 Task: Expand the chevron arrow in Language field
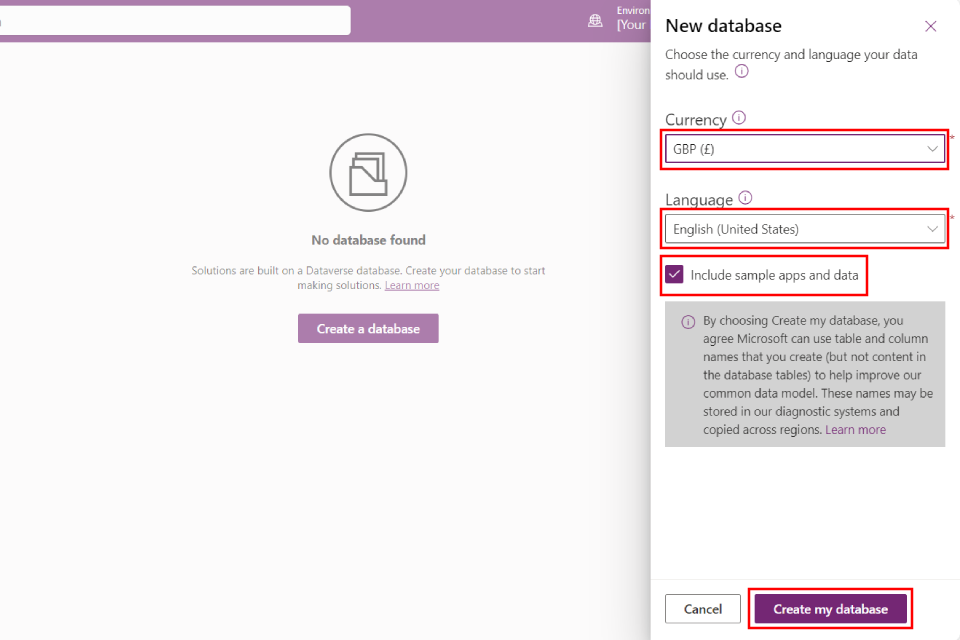point(933,229)
